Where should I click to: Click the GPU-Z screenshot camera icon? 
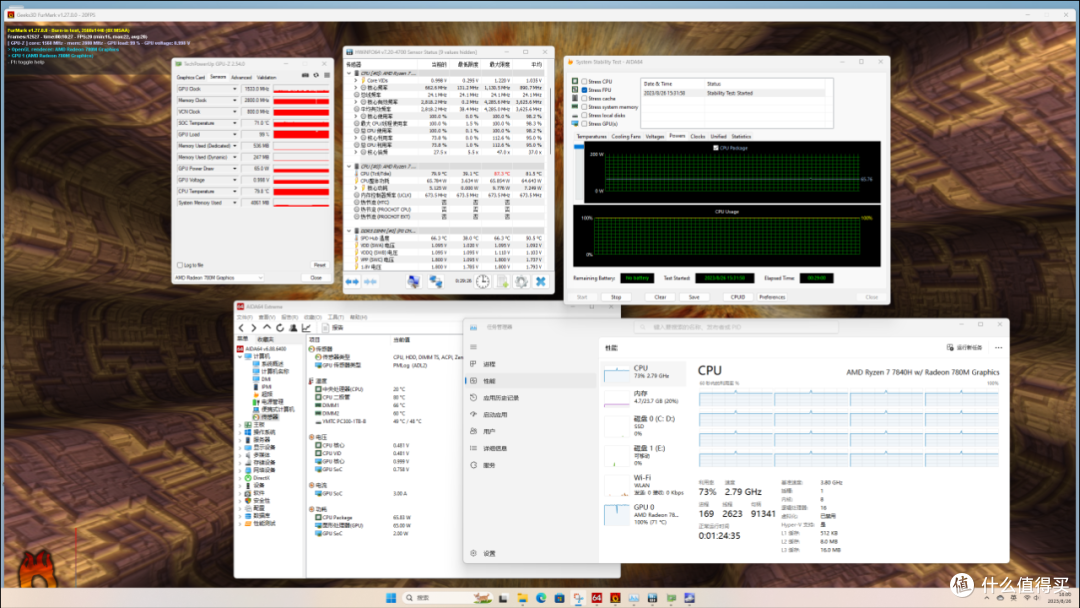(305, 75)
